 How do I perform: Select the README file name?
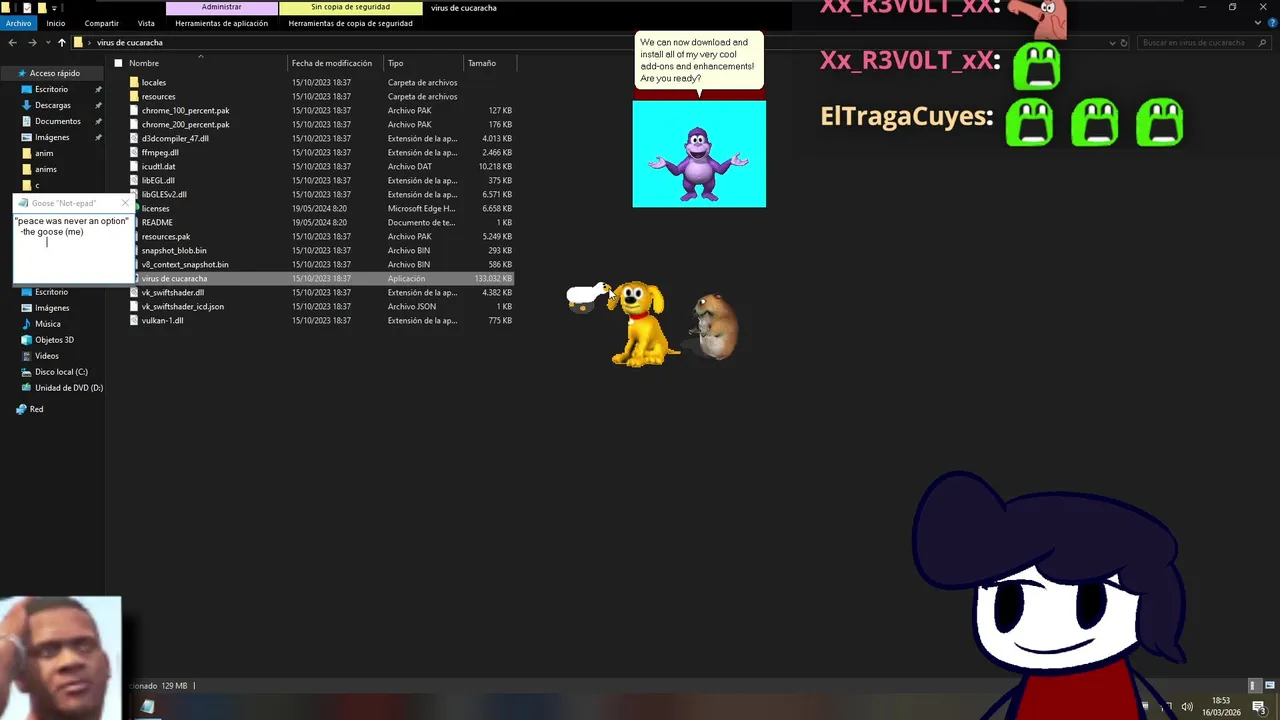tap(157, 222)
